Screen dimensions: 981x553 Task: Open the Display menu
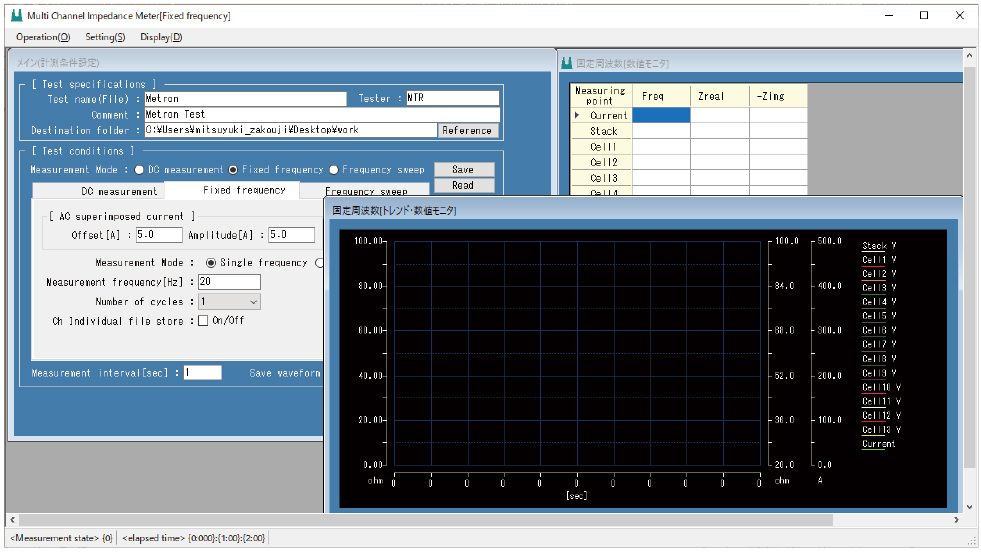(x=161, y=37)
